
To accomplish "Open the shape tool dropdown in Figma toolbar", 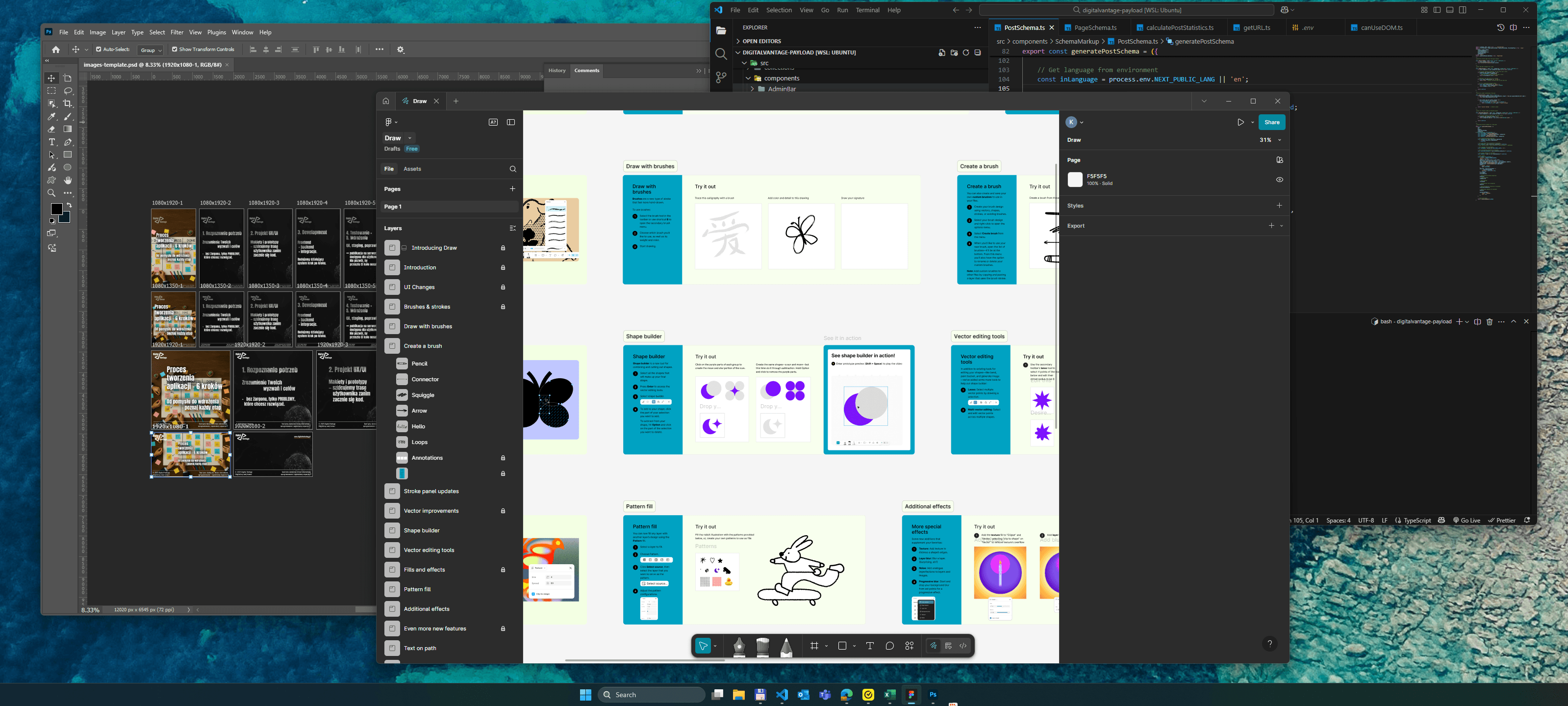I will coord(855,646).
